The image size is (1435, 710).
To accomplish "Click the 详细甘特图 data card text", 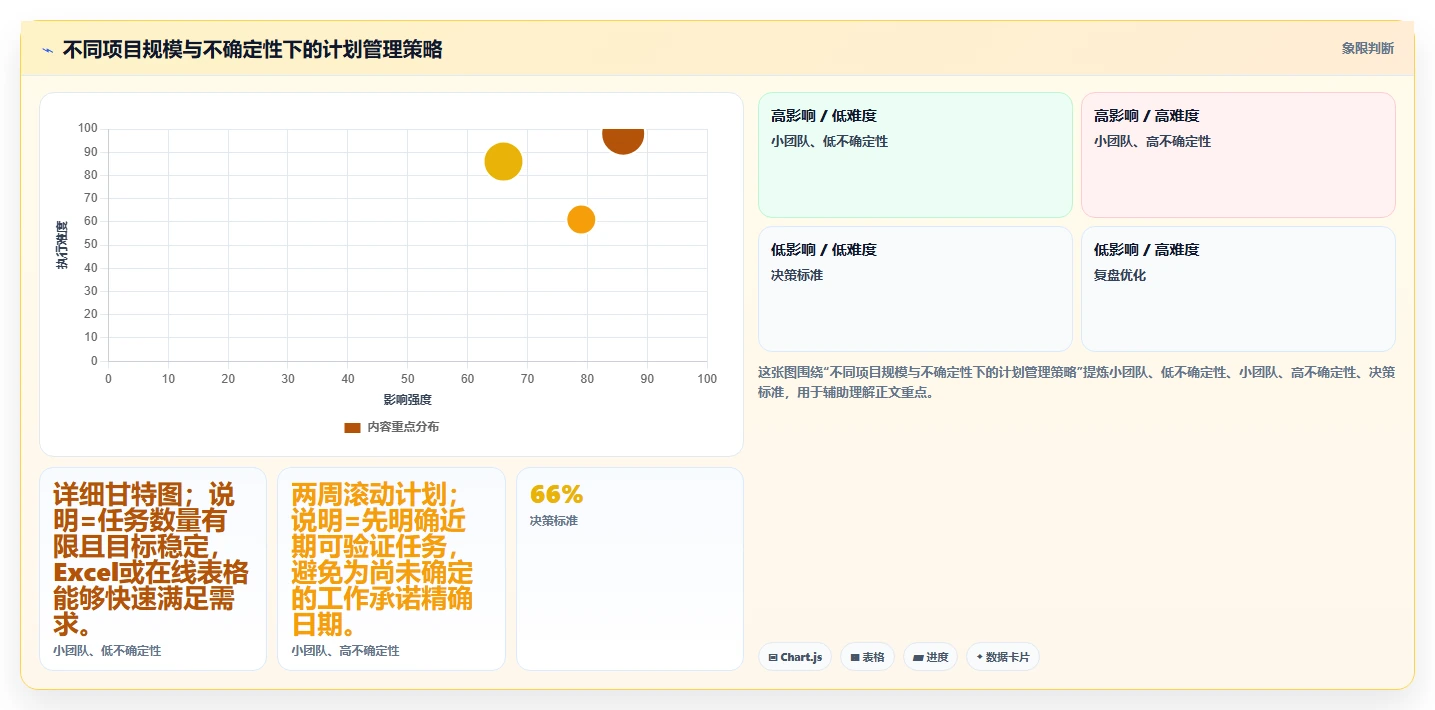I will (151, 560).
